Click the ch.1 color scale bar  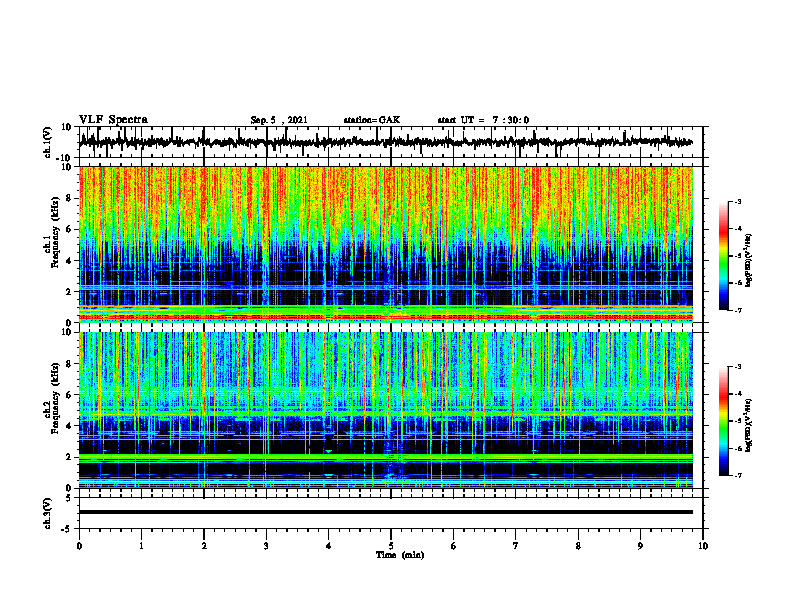point(723,256)
